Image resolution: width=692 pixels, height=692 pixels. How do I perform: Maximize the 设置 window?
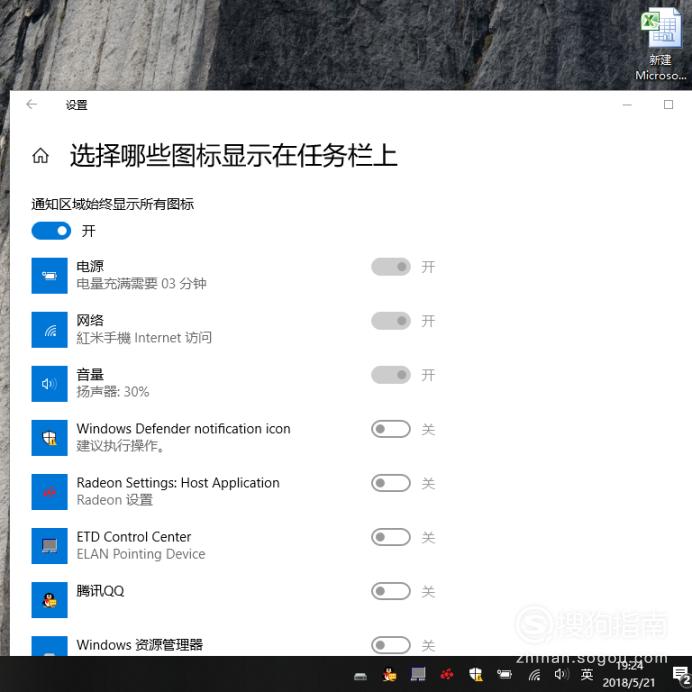coord(668,105)
